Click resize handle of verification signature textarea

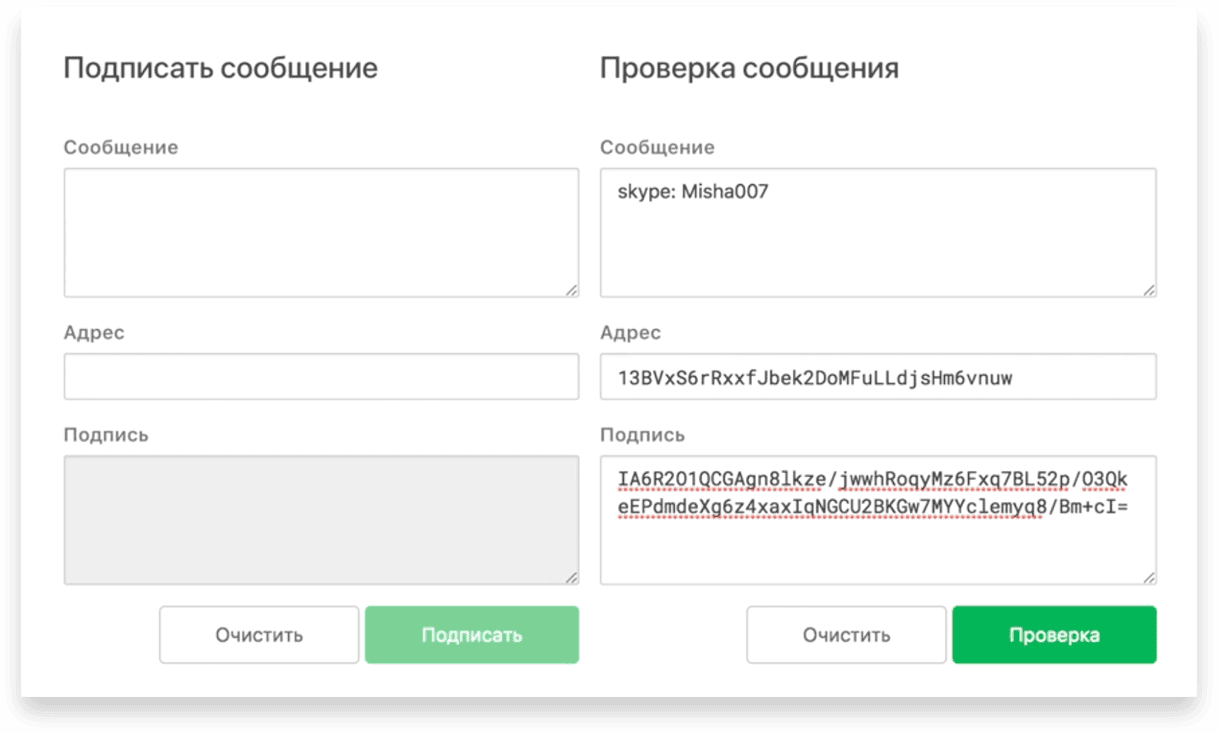[x=1149, y=577]
